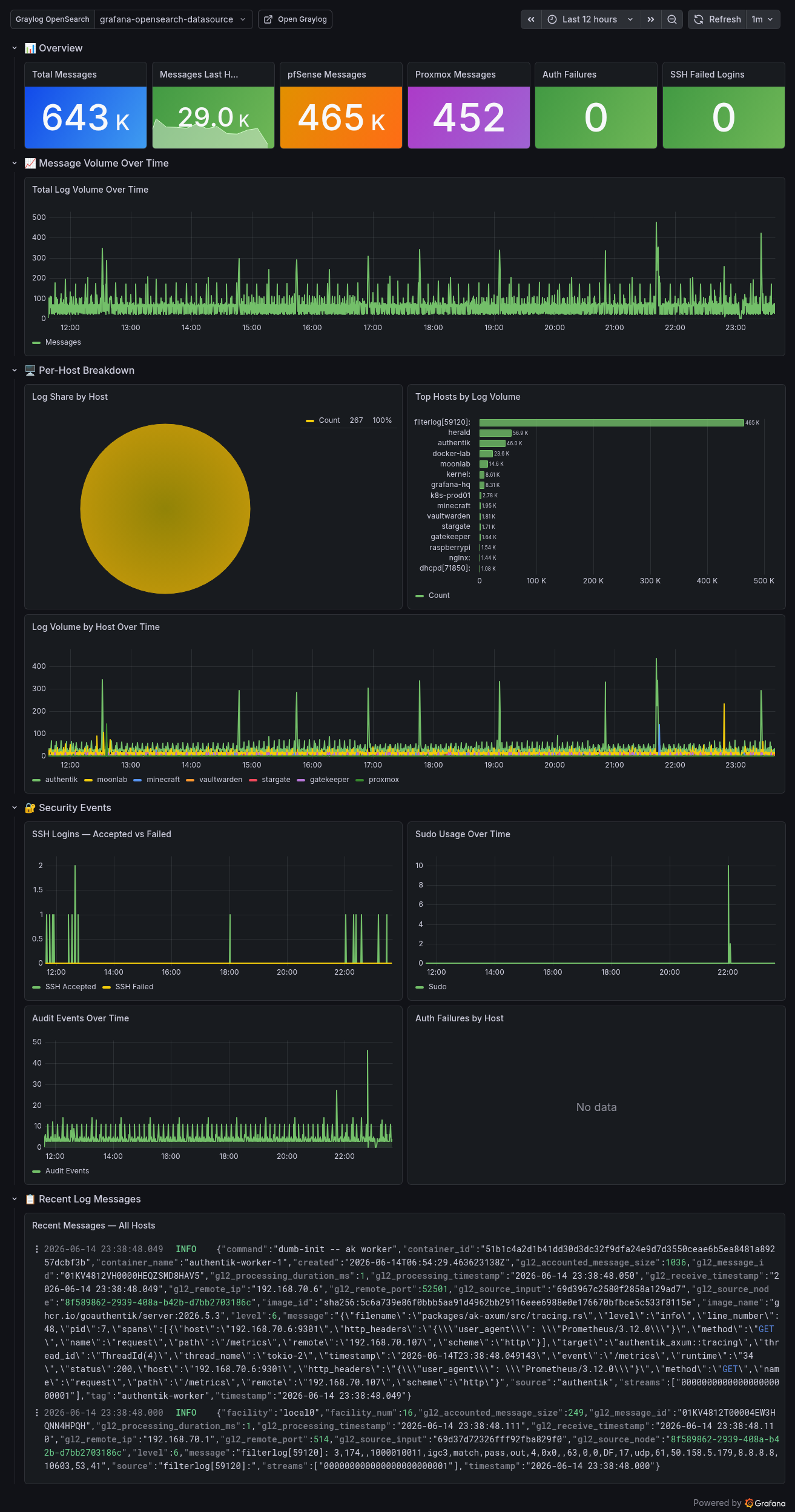This screenshot has width=795, height=1512.
Task: Collapse the Per-Host Breakdown row
Action: click(15, 371)
